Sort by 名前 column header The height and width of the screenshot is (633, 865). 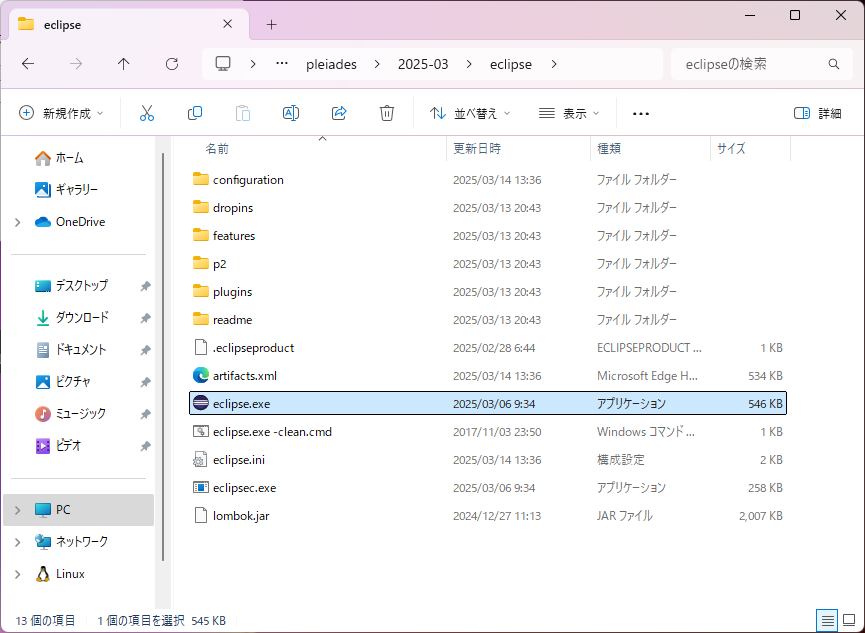217,148
